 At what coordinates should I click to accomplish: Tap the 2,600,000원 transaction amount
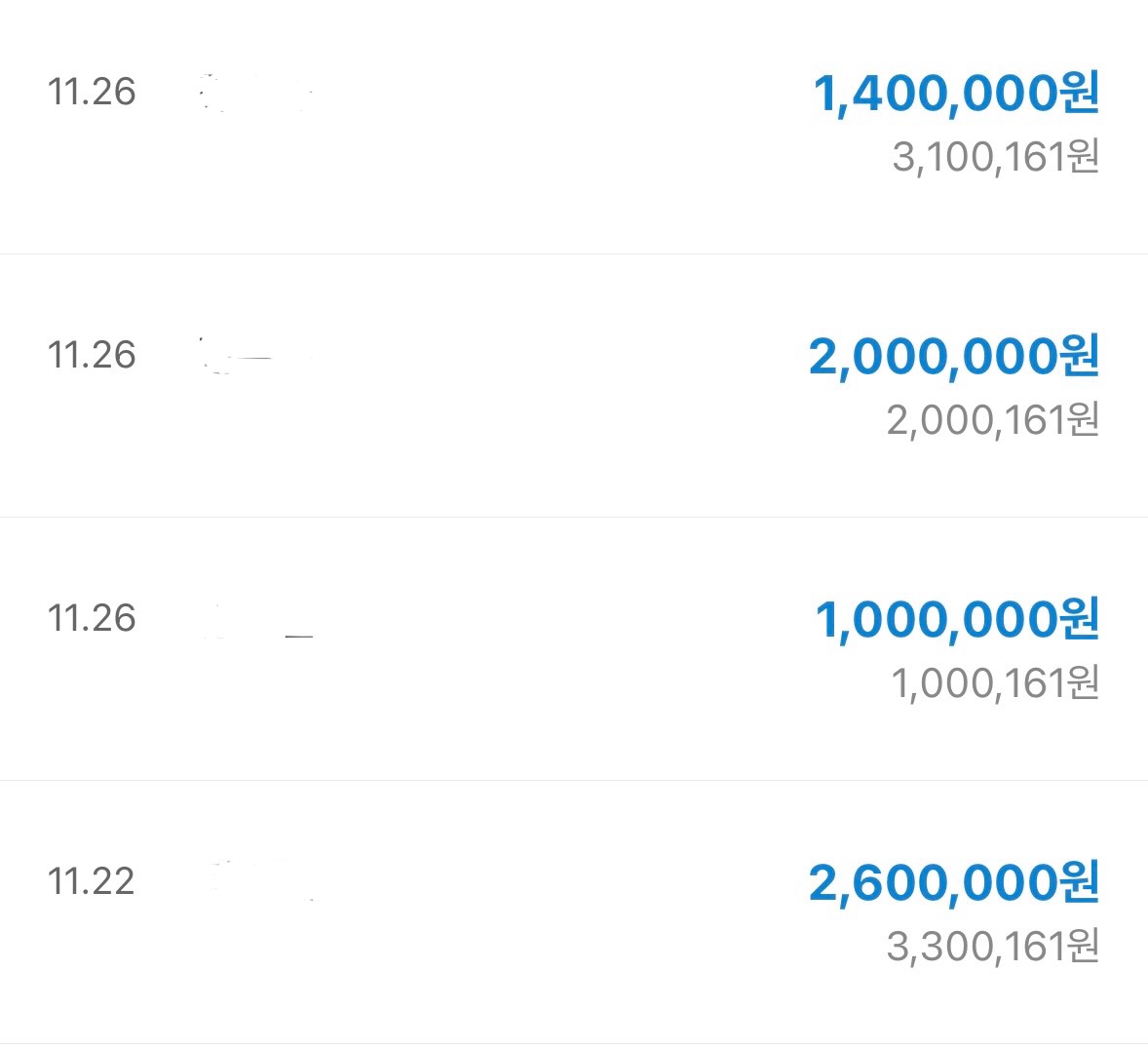[953, 882]
